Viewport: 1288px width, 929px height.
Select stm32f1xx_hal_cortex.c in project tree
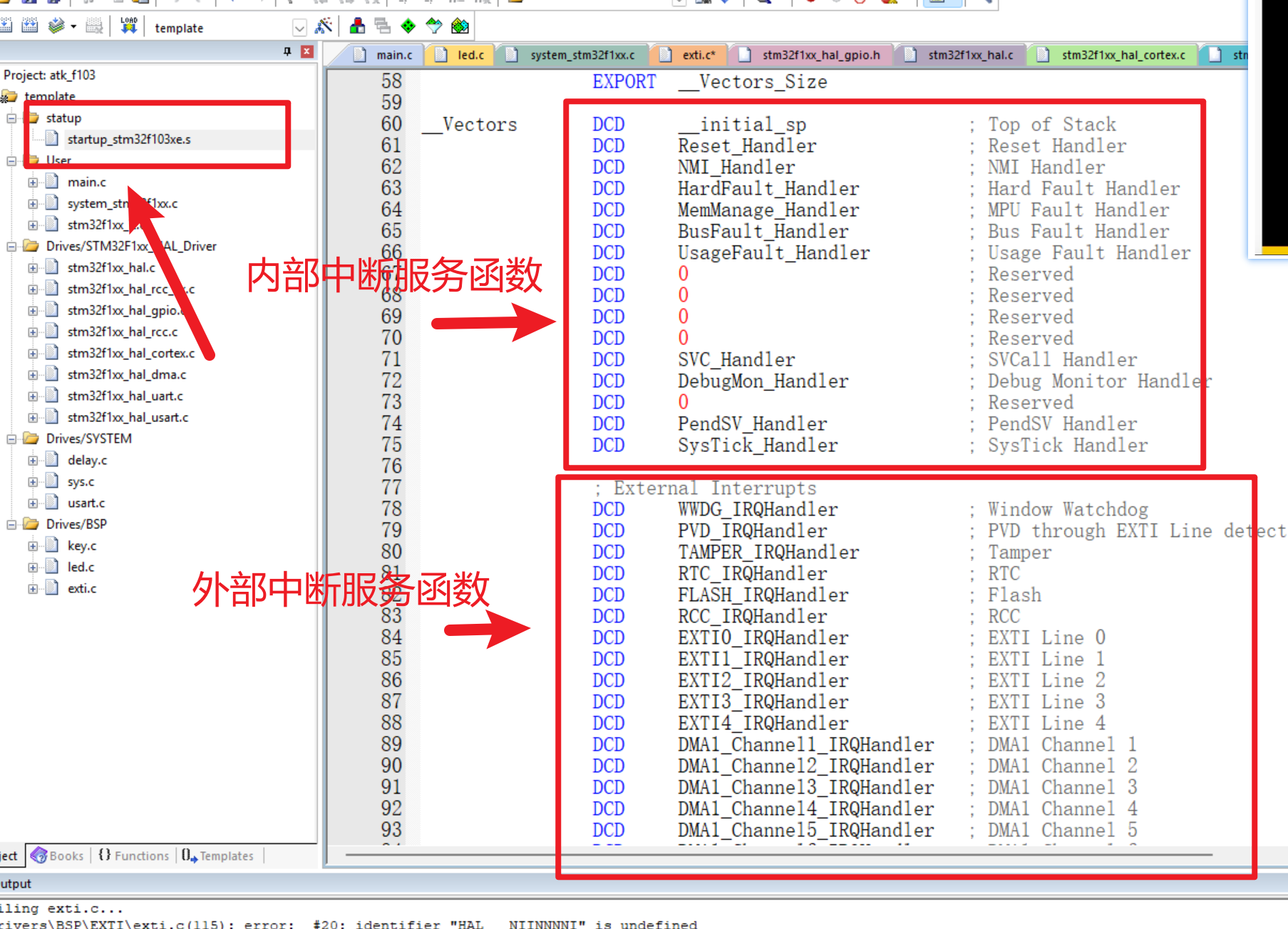131,353
